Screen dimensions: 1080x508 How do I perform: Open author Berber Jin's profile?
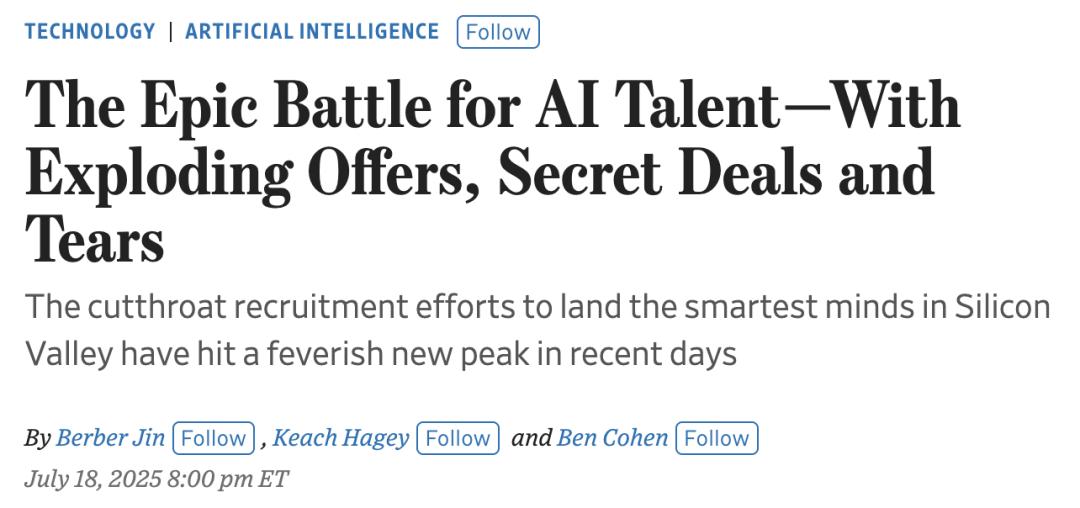[111, 438]
